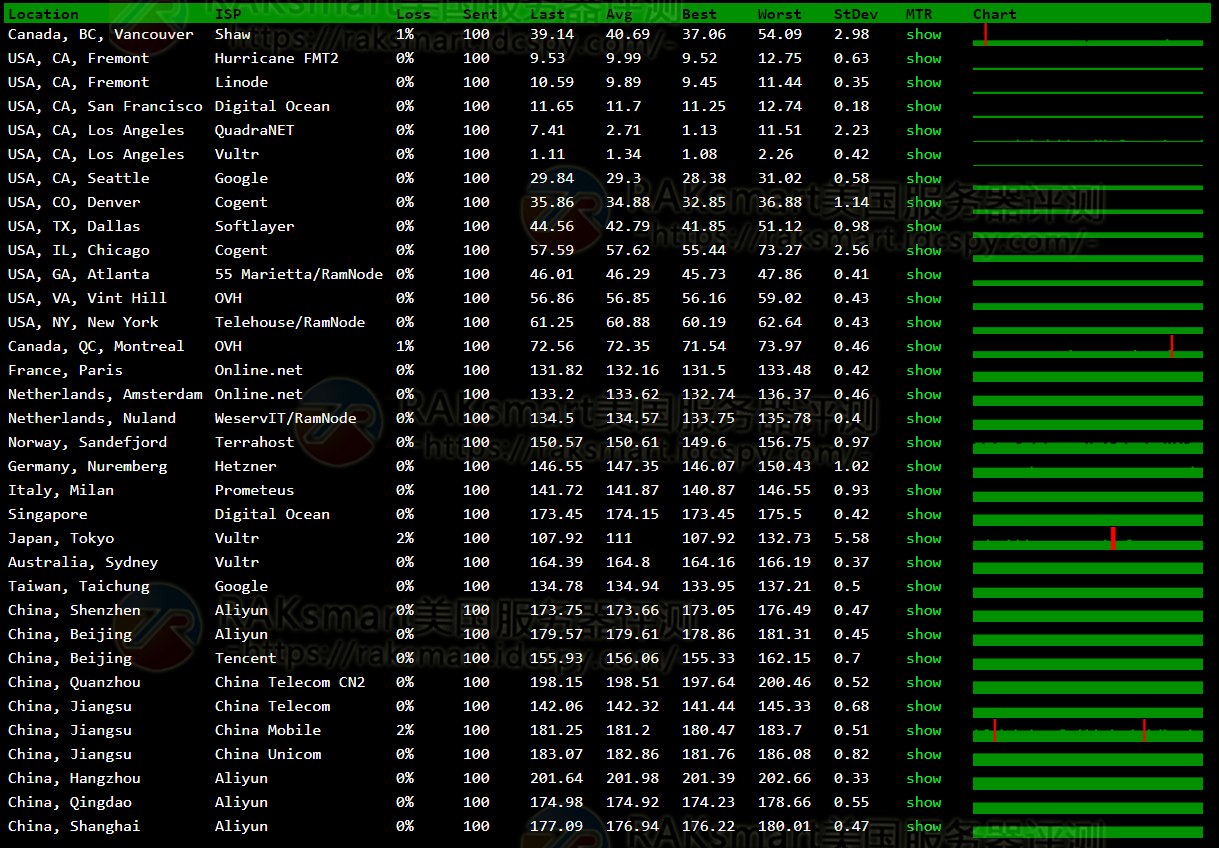Click the Last column header

pos(547,14)
